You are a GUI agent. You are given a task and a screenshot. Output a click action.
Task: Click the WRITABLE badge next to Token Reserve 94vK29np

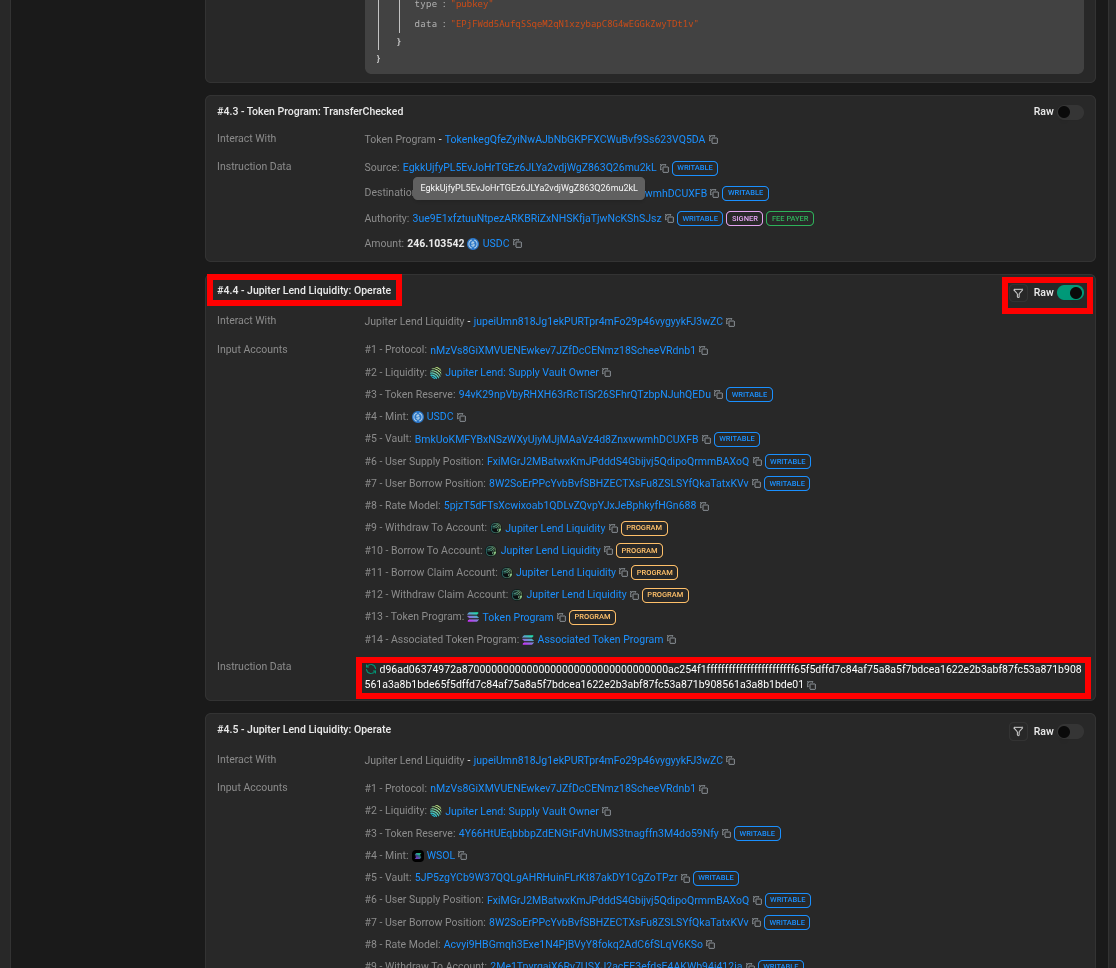pyautogui.click(x=749, y=394)
